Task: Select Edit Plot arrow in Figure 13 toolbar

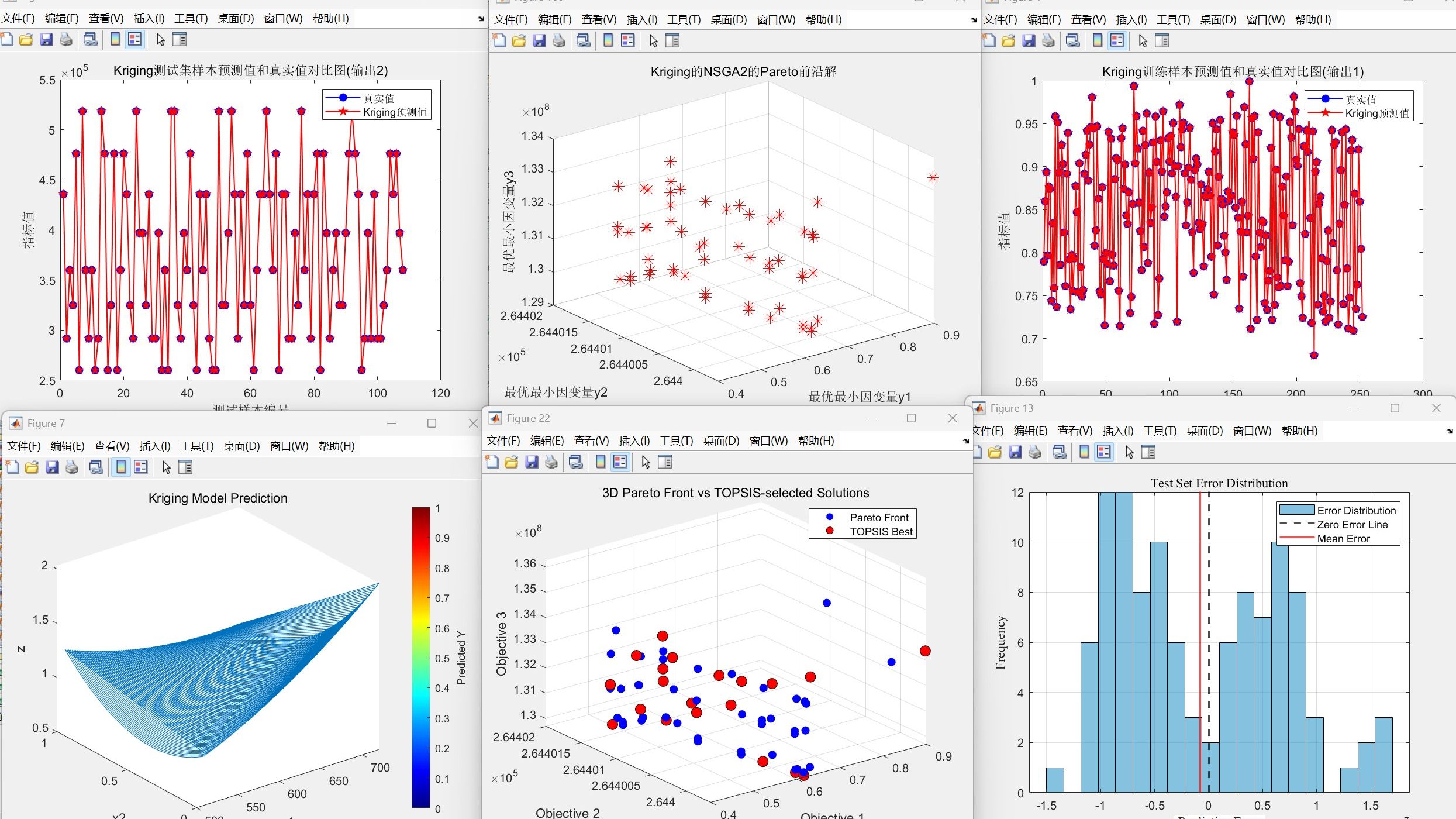Action: tap(1129, 452)
